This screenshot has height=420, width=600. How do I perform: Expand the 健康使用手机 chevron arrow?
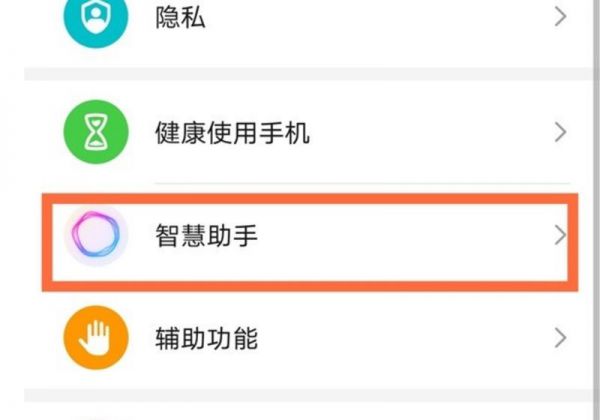(x=560, y=132)
